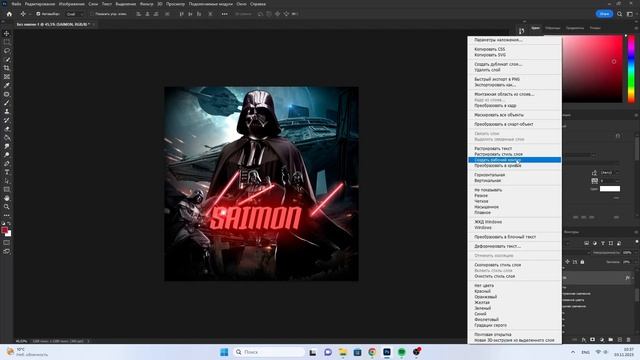Click the blue Share button top right

pyautogui.click(x=604, y=14)
